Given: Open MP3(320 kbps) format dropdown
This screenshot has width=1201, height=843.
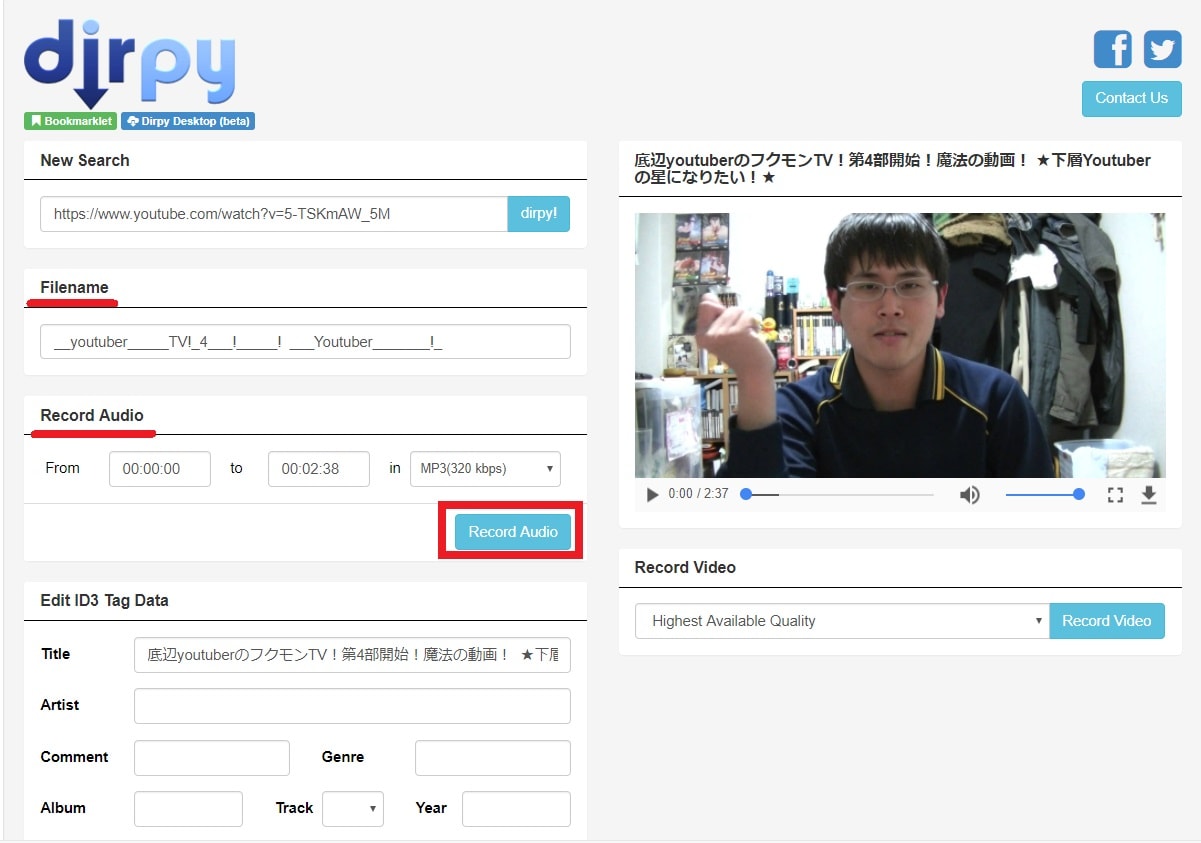Looking at the screenshot, I should click(485, 469).
